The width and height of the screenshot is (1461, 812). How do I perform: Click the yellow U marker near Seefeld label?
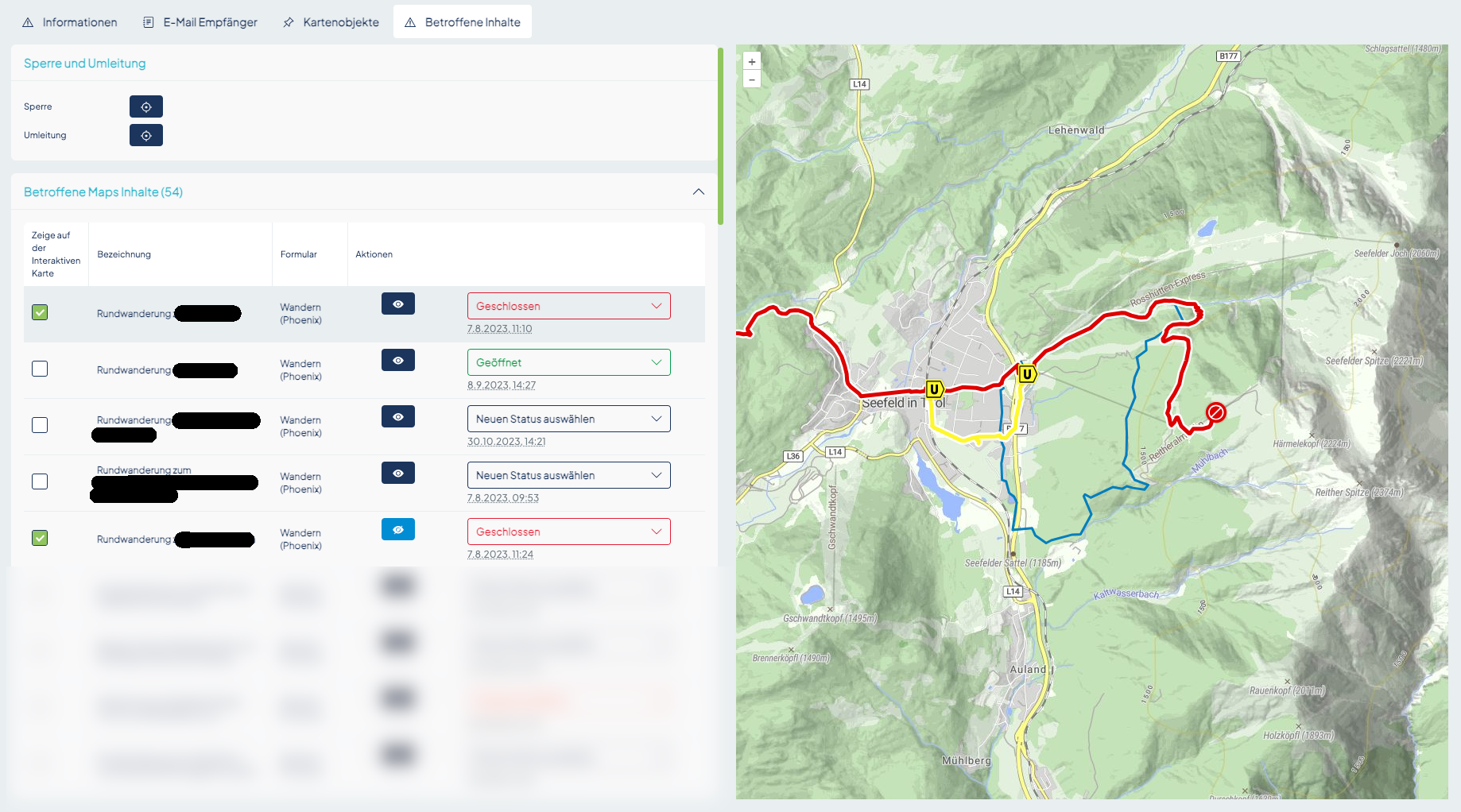click(x=935, y=389)
